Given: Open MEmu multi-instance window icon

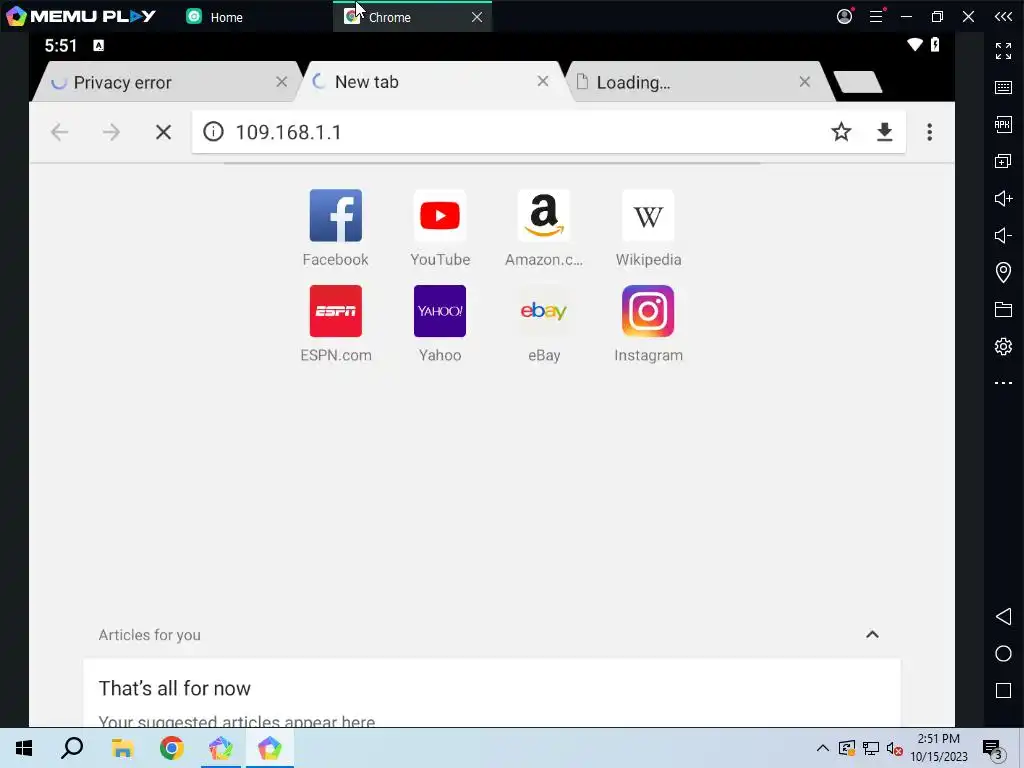Looking at the screenshot, I should tap(1003, 161).
